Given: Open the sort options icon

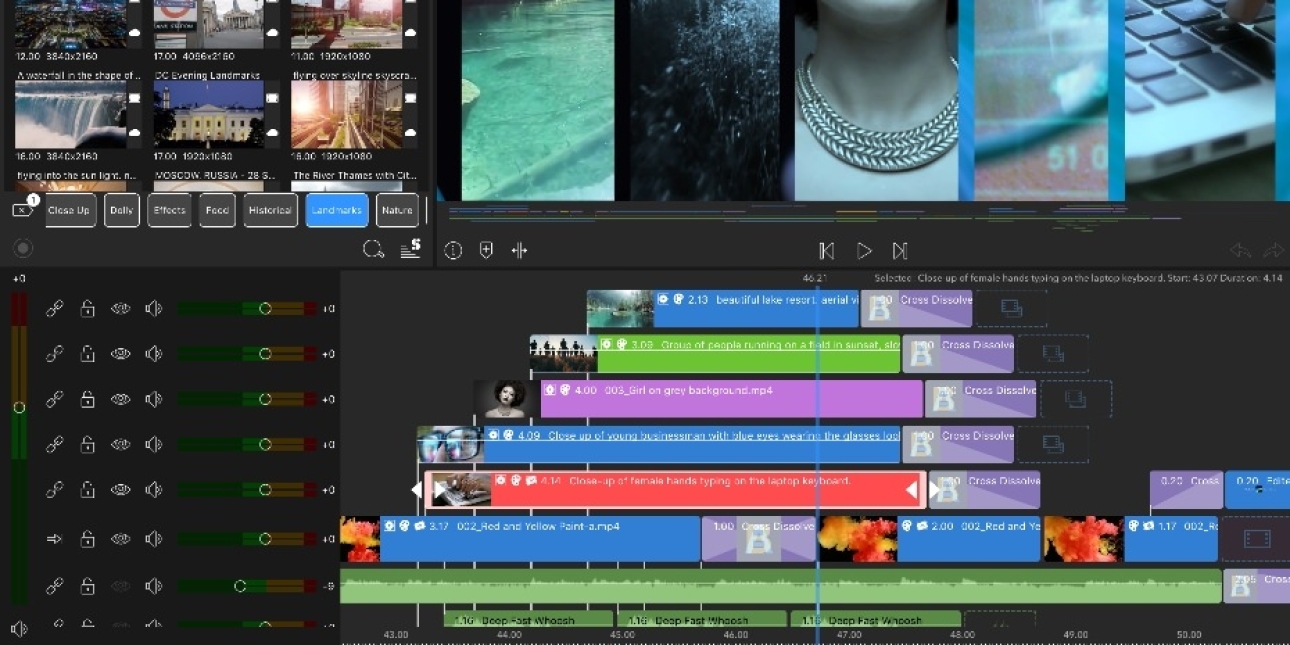Looking at the screenshot, I should (x=410, y=250).
